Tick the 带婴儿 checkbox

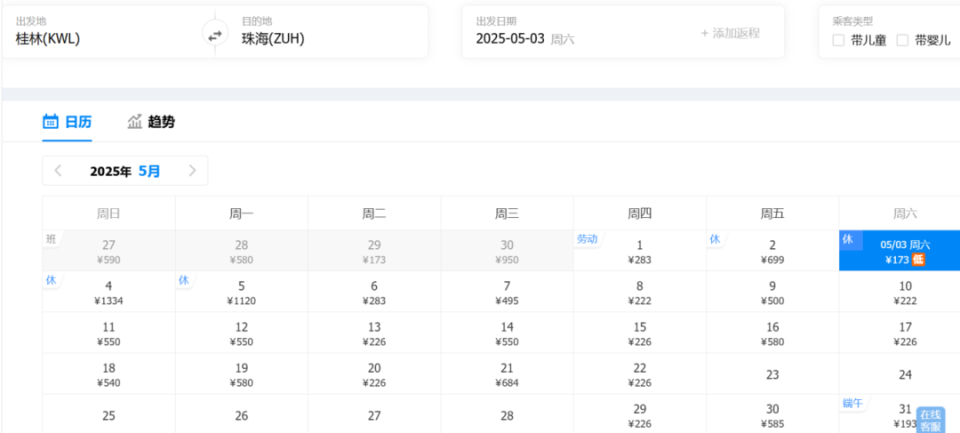902,41
